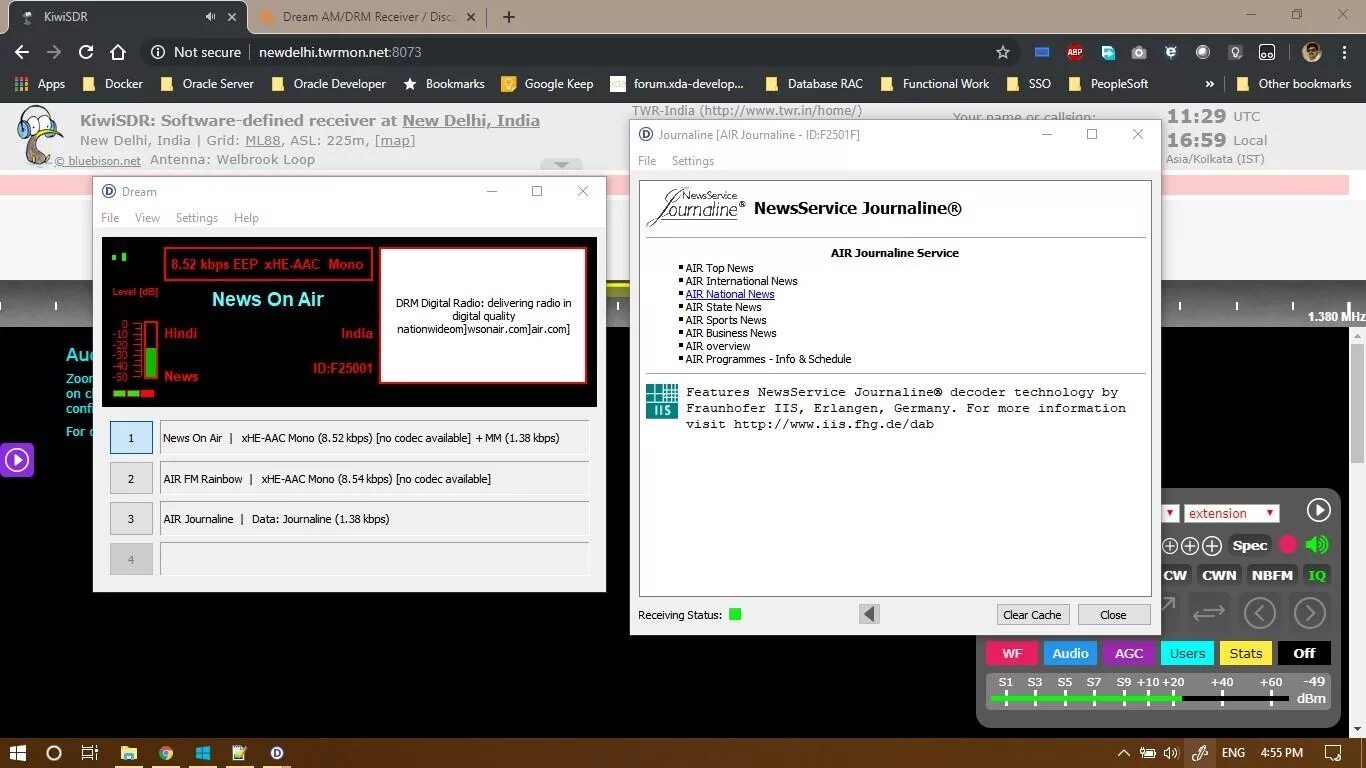This screenshot has height=768, width=1366.
Task: Open the AIR National News link
Action: pos(730,294)
